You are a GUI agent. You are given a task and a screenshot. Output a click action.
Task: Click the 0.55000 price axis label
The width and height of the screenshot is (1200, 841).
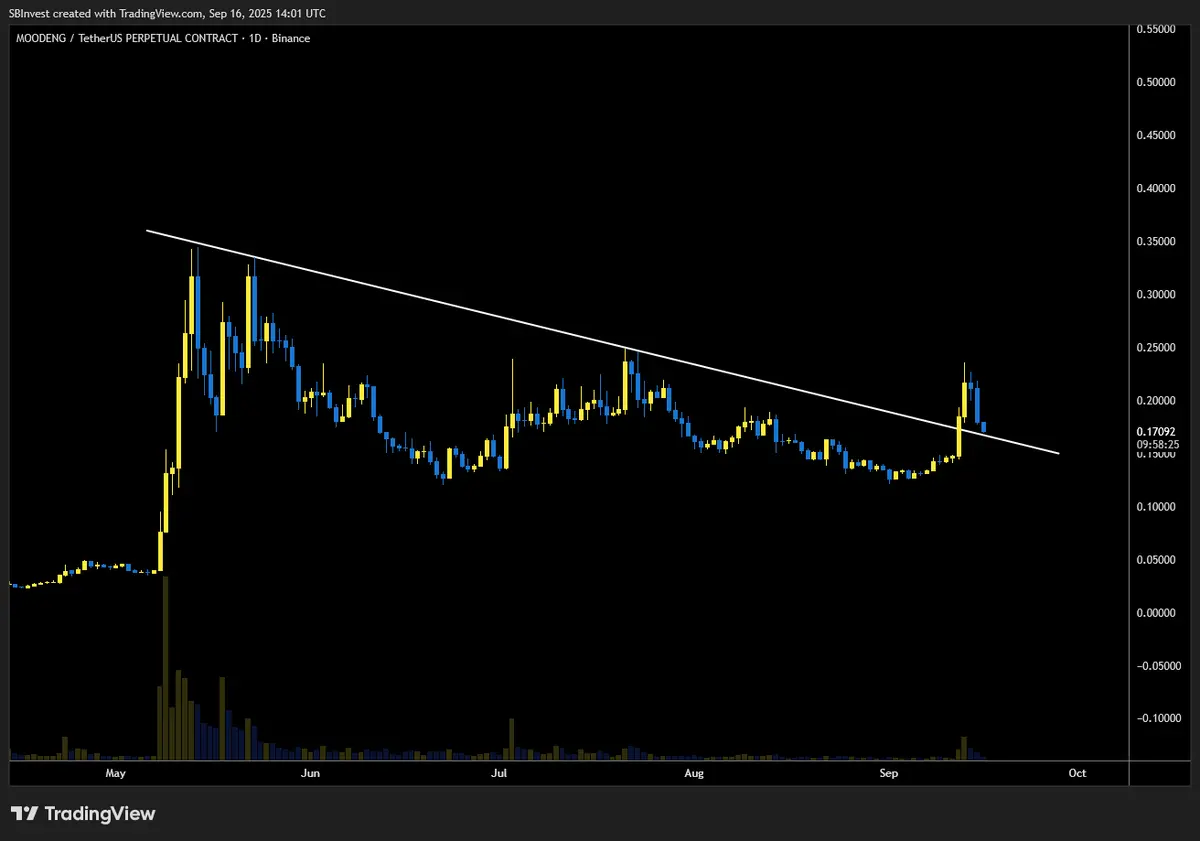pos(1157,30)
